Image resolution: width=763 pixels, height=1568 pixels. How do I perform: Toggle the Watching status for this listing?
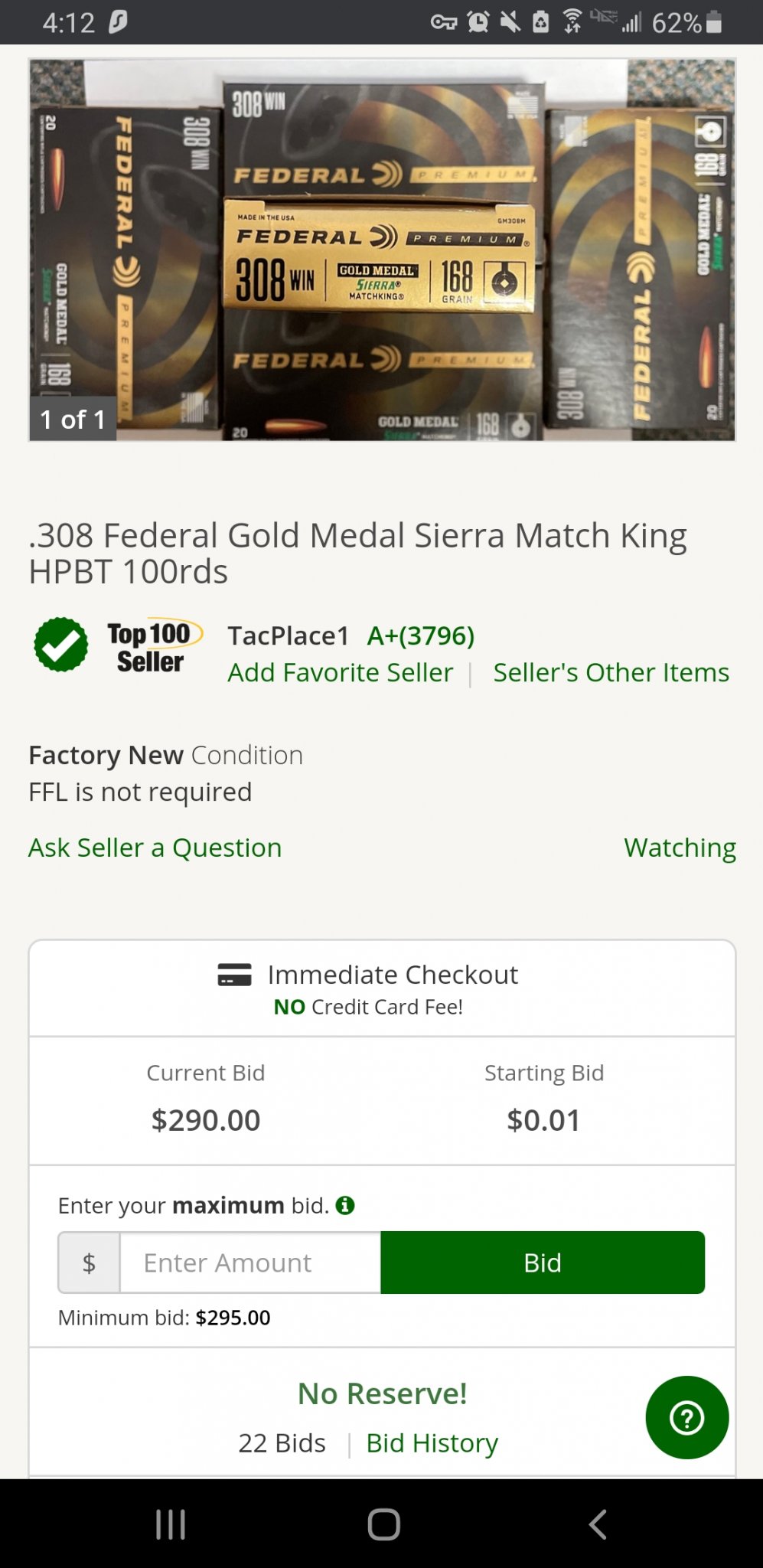[680, 848]
